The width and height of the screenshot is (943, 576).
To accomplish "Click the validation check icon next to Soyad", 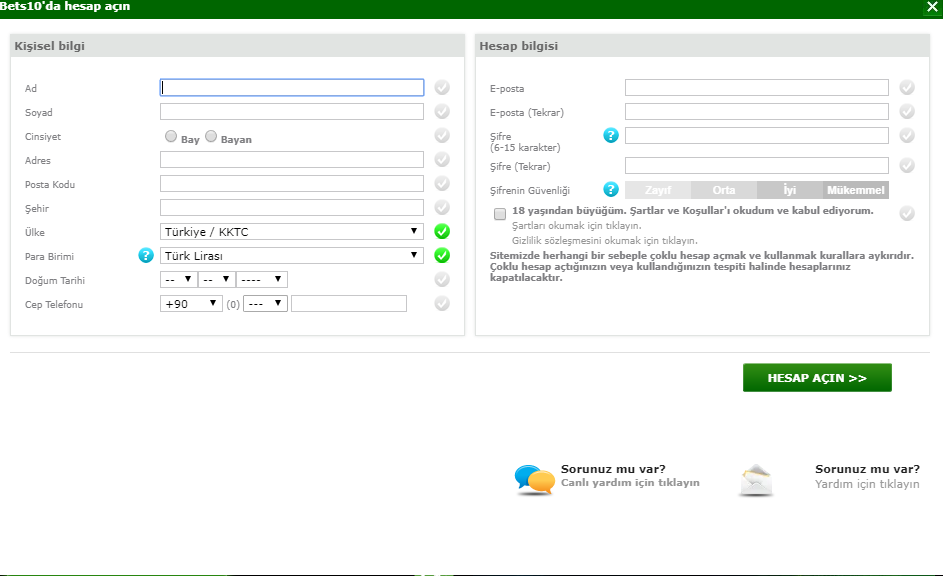I will tap(442, 112).
